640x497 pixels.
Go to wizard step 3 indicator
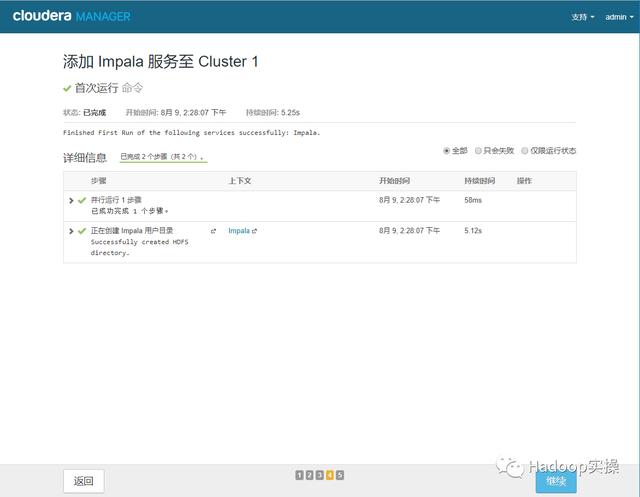click(320, 475)
